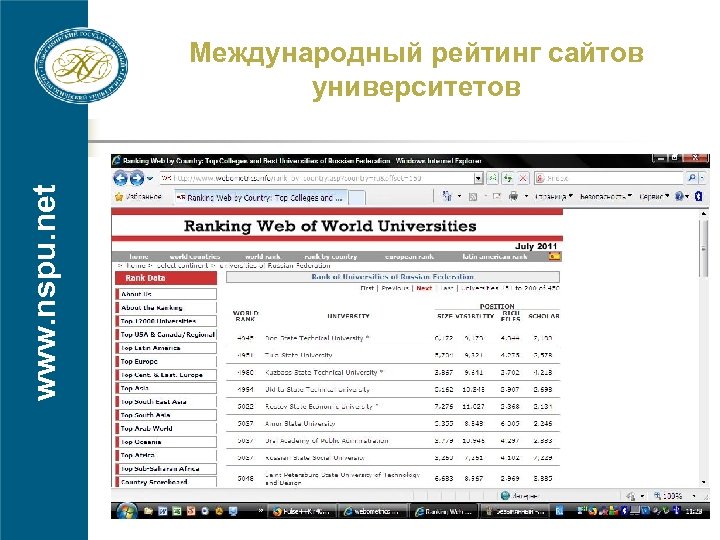The image size is (720, 540).
Task: Click the compatibility view icon beside address bar
Action: pos(492,178)
